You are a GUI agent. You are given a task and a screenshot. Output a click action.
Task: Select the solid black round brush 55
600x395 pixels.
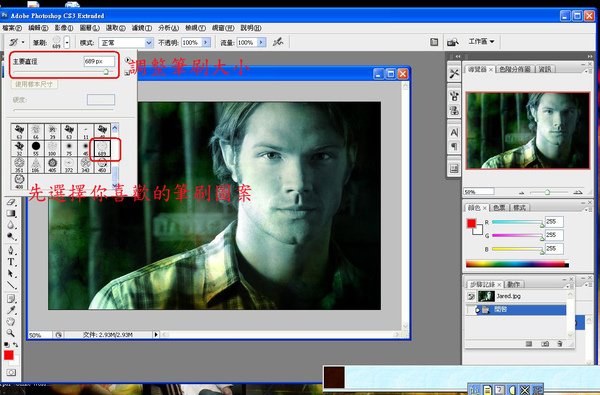36,147
